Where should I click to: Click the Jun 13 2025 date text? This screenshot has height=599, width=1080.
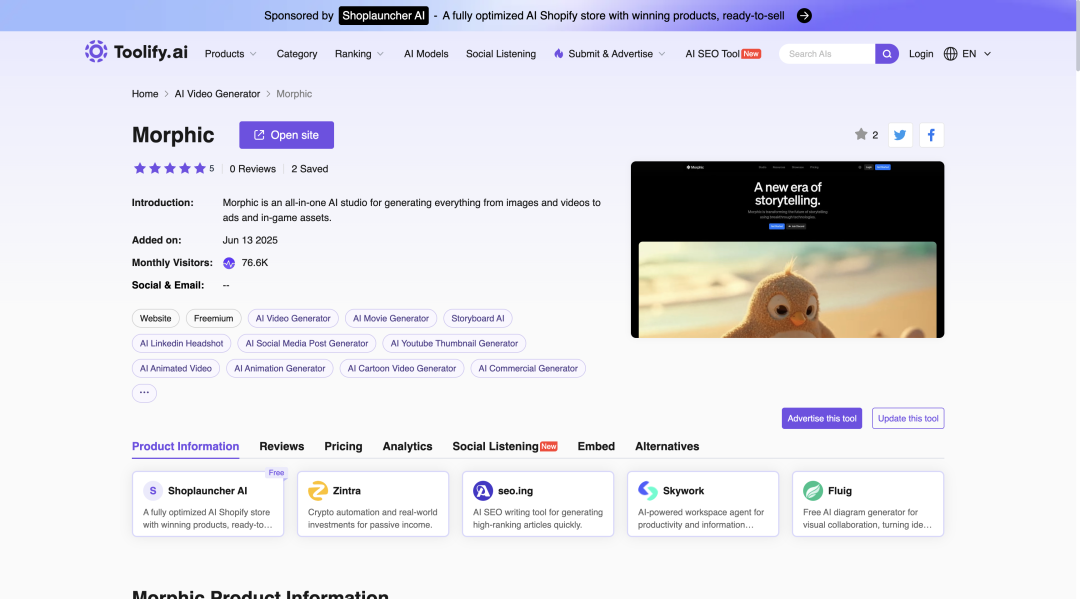coord(250,240)
